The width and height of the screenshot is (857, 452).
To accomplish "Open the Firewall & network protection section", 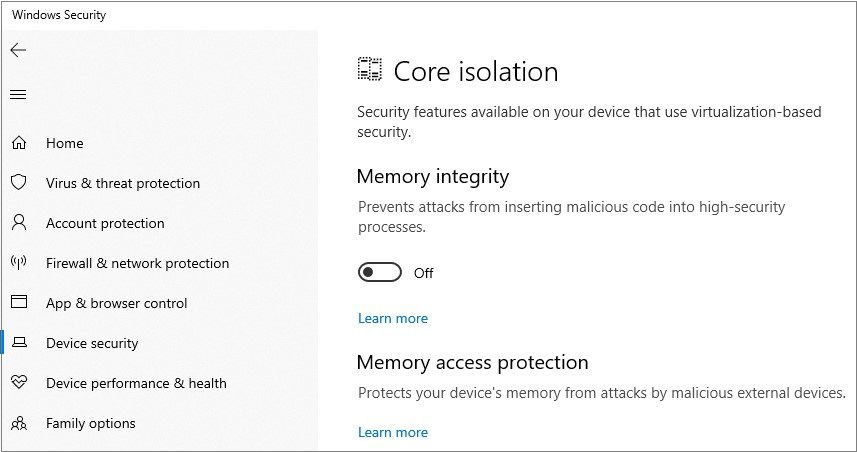I will pyautogui.click(x=137, y=263).
